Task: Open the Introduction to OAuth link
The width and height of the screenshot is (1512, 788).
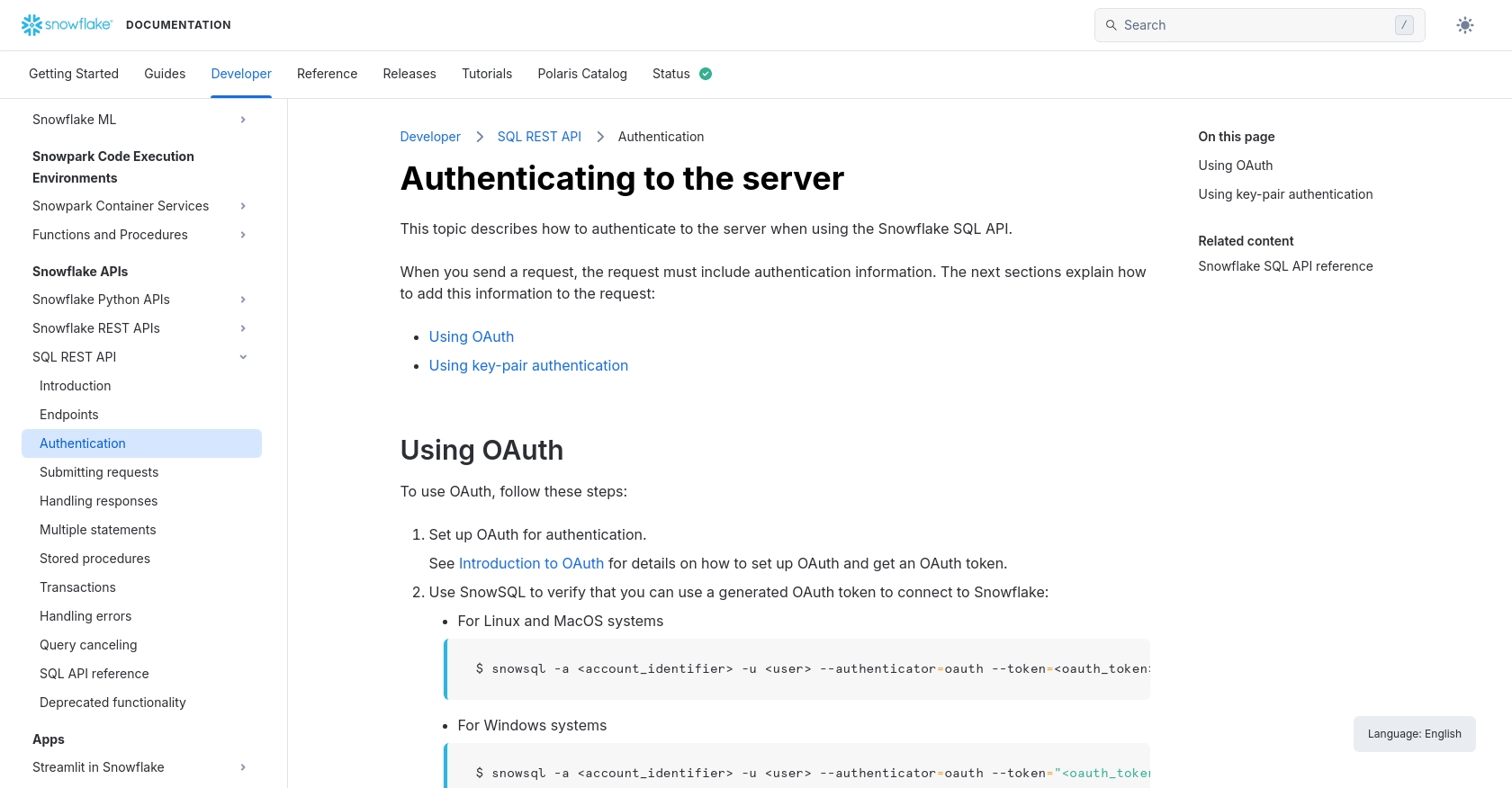Action: pos(531,563)
